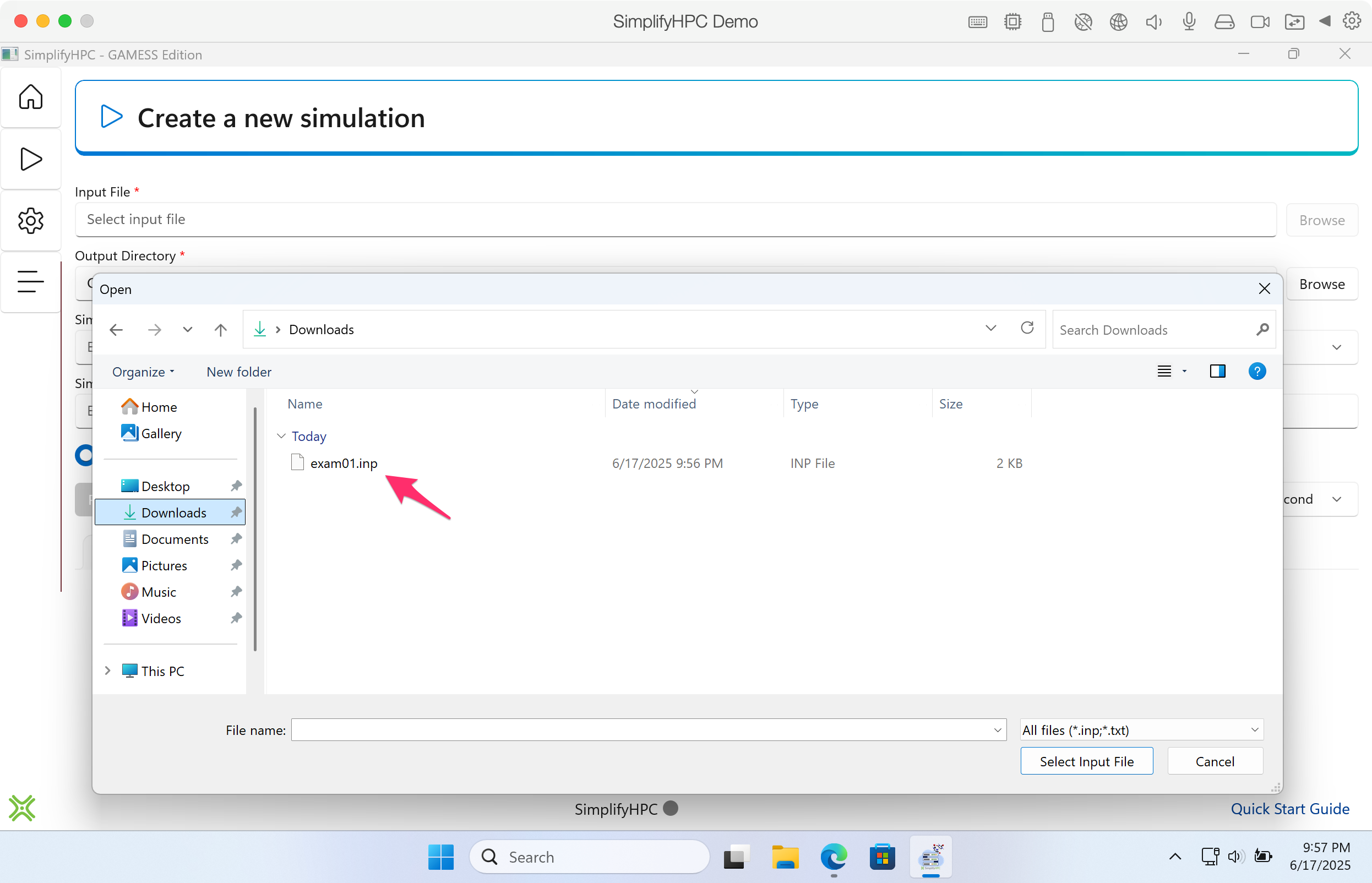1372x883 pixels.
Task: Open the Quick Start Guide link
Action: pos(1289,809)
